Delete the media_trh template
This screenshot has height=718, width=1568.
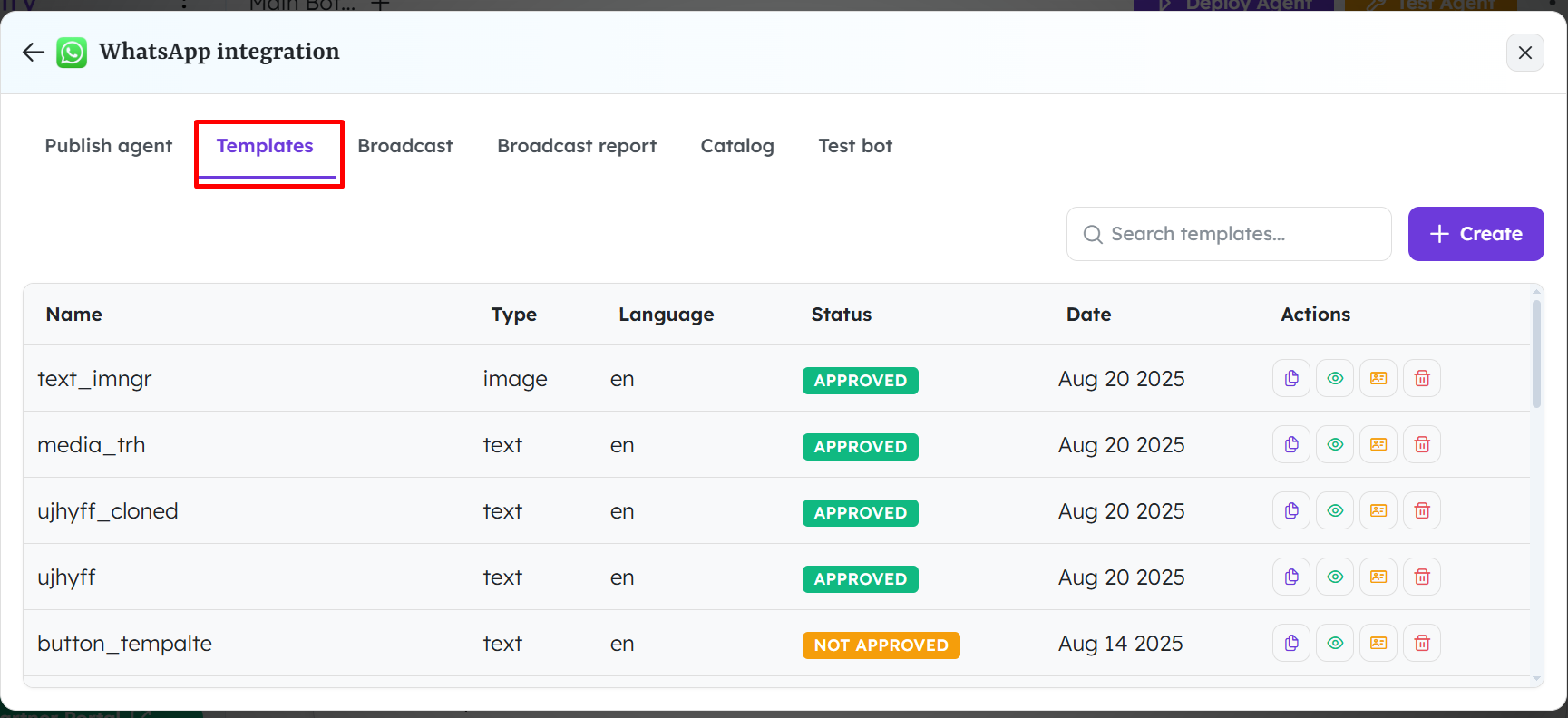tap(1422, 444)
